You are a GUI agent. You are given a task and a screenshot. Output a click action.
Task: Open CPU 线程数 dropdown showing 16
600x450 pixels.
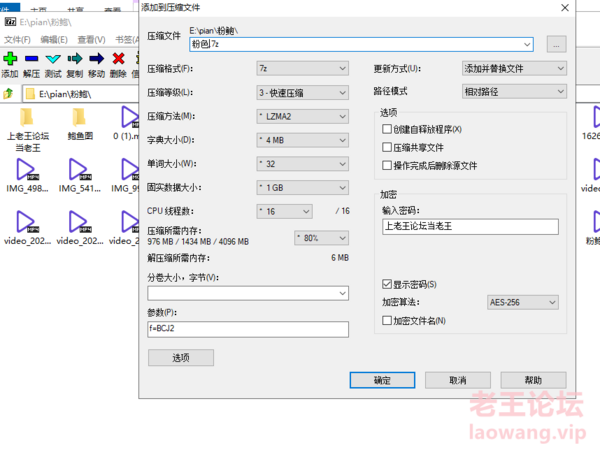click(284, 211)
